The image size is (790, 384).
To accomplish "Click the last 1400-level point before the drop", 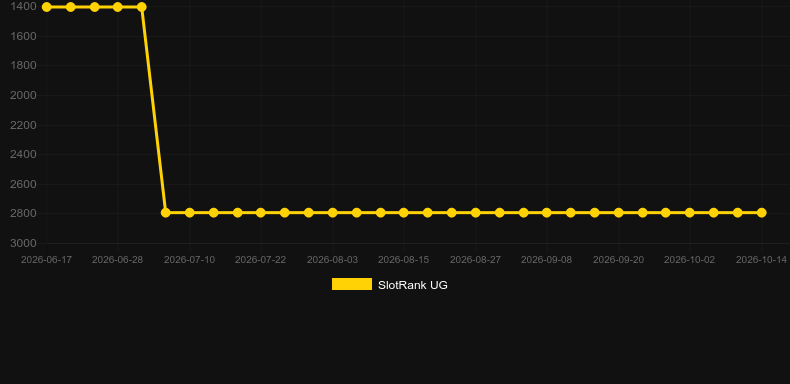I will 142,7.
